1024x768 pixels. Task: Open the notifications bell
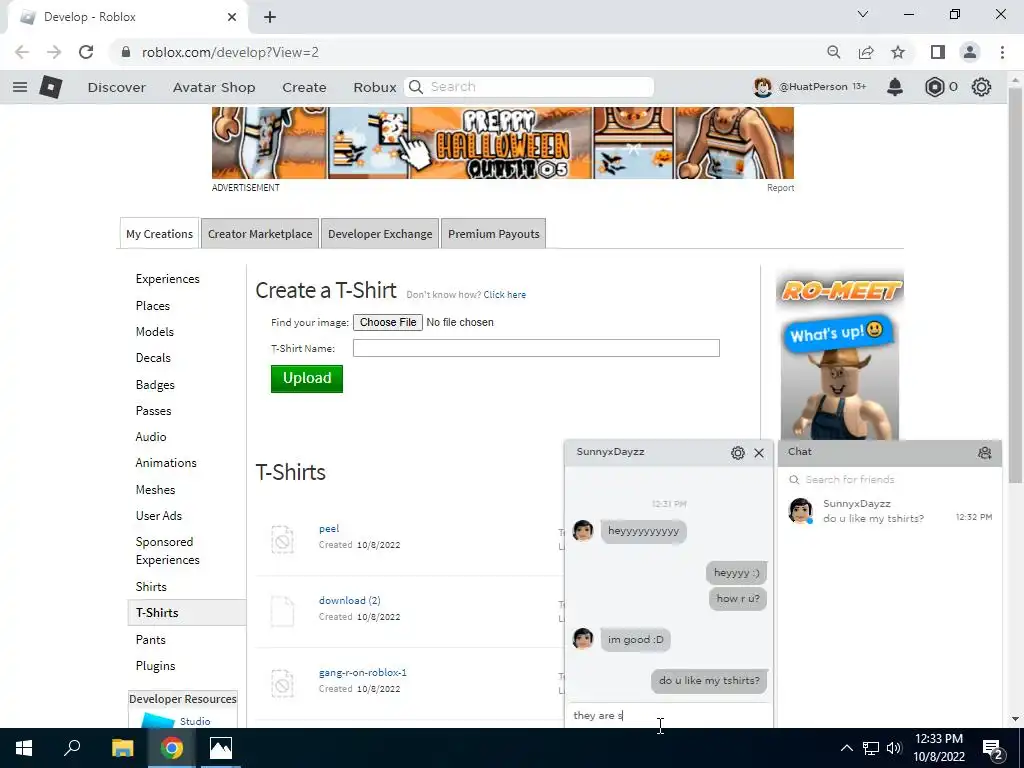click(895, 87)
